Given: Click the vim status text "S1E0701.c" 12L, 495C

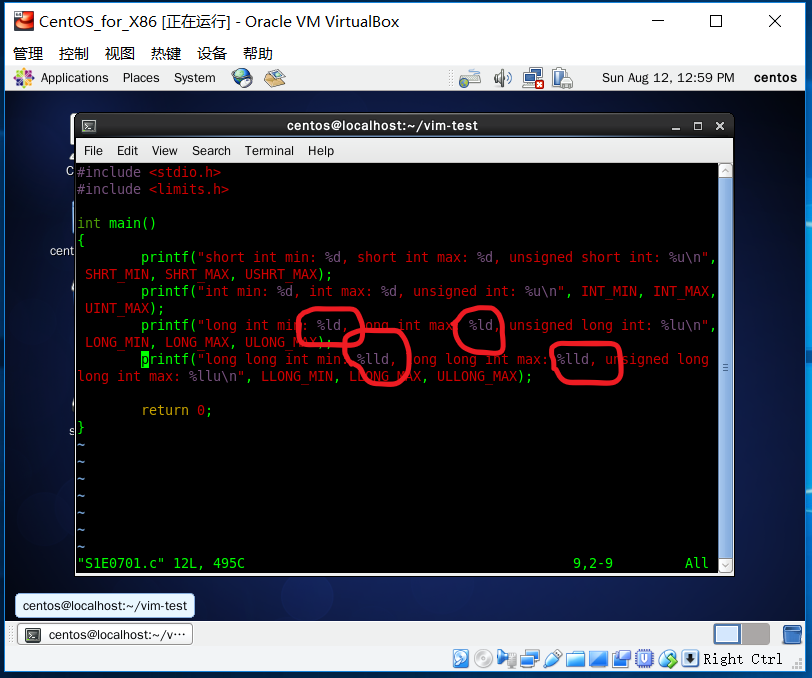Looking at the screenshot, I should [x=161, y=563].
